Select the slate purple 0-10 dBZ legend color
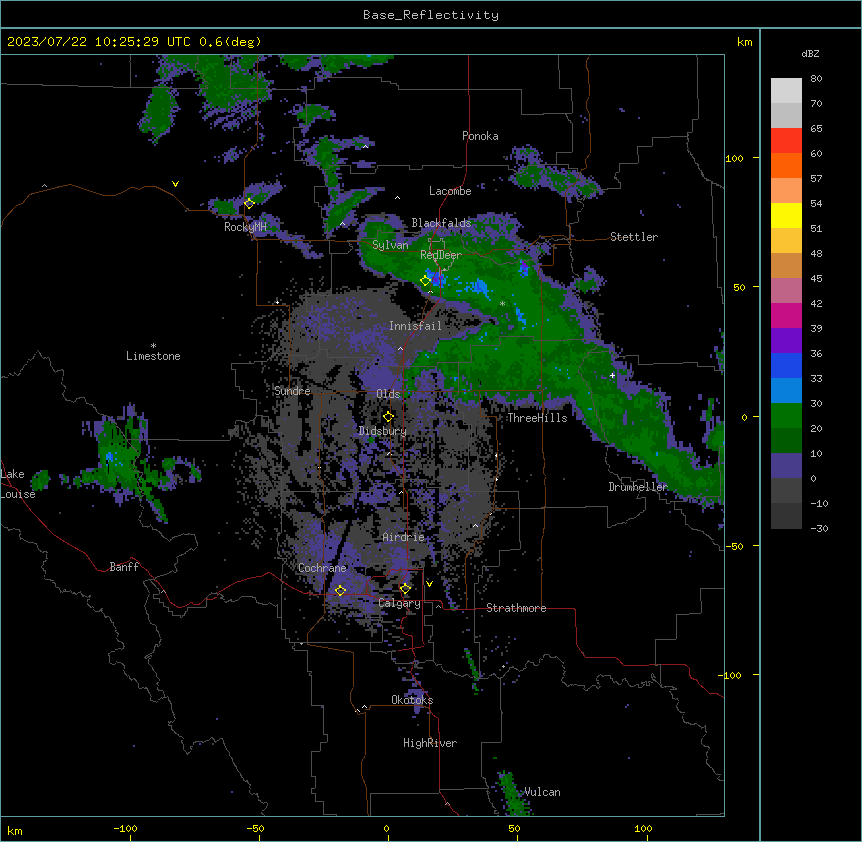The image size is (862, 842). 786,466
